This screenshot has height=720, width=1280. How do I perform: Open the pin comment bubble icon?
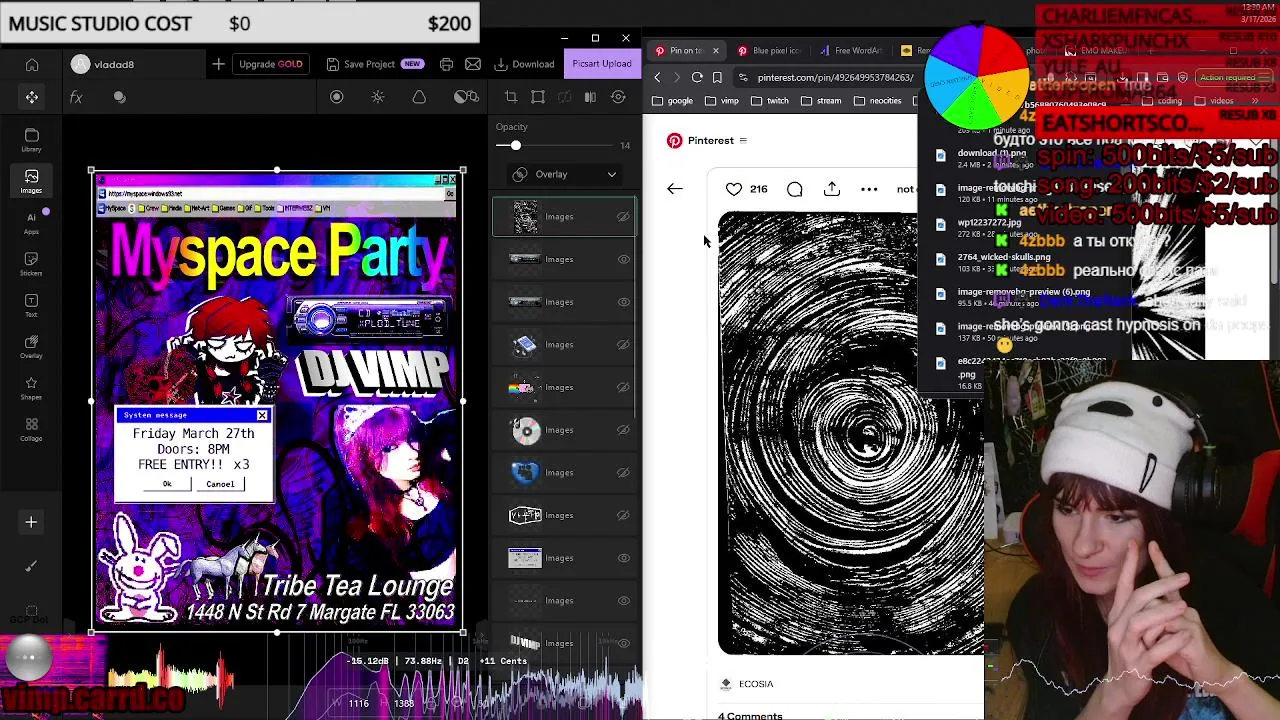point(795,189)
